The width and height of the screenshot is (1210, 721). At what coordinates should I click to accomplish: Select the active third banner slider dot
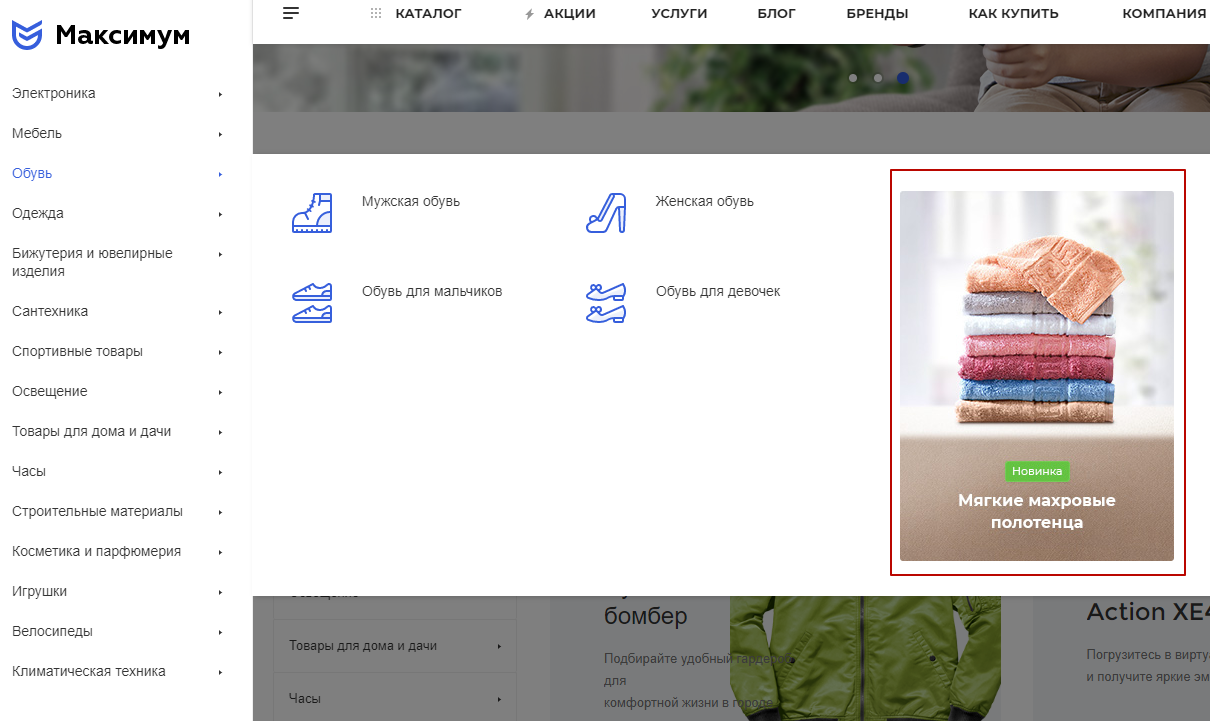[903, 77]
